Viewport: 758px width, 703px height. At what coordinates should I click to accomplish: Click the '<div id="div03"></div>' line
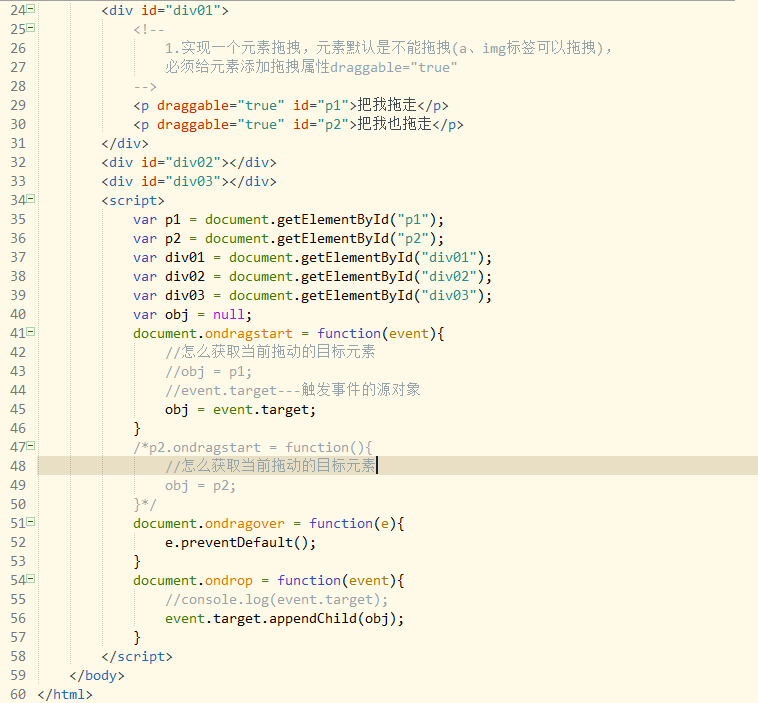tap(189, 182)
